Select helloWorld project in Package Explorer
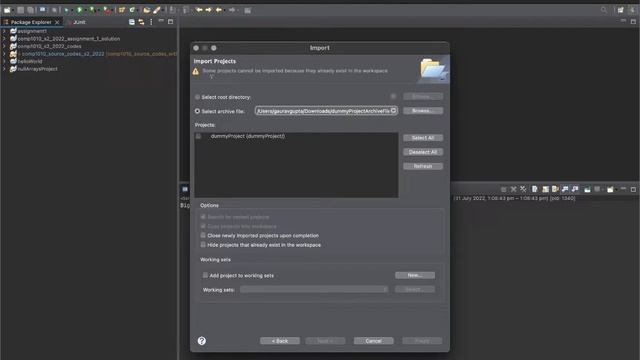 click(30, 61)
